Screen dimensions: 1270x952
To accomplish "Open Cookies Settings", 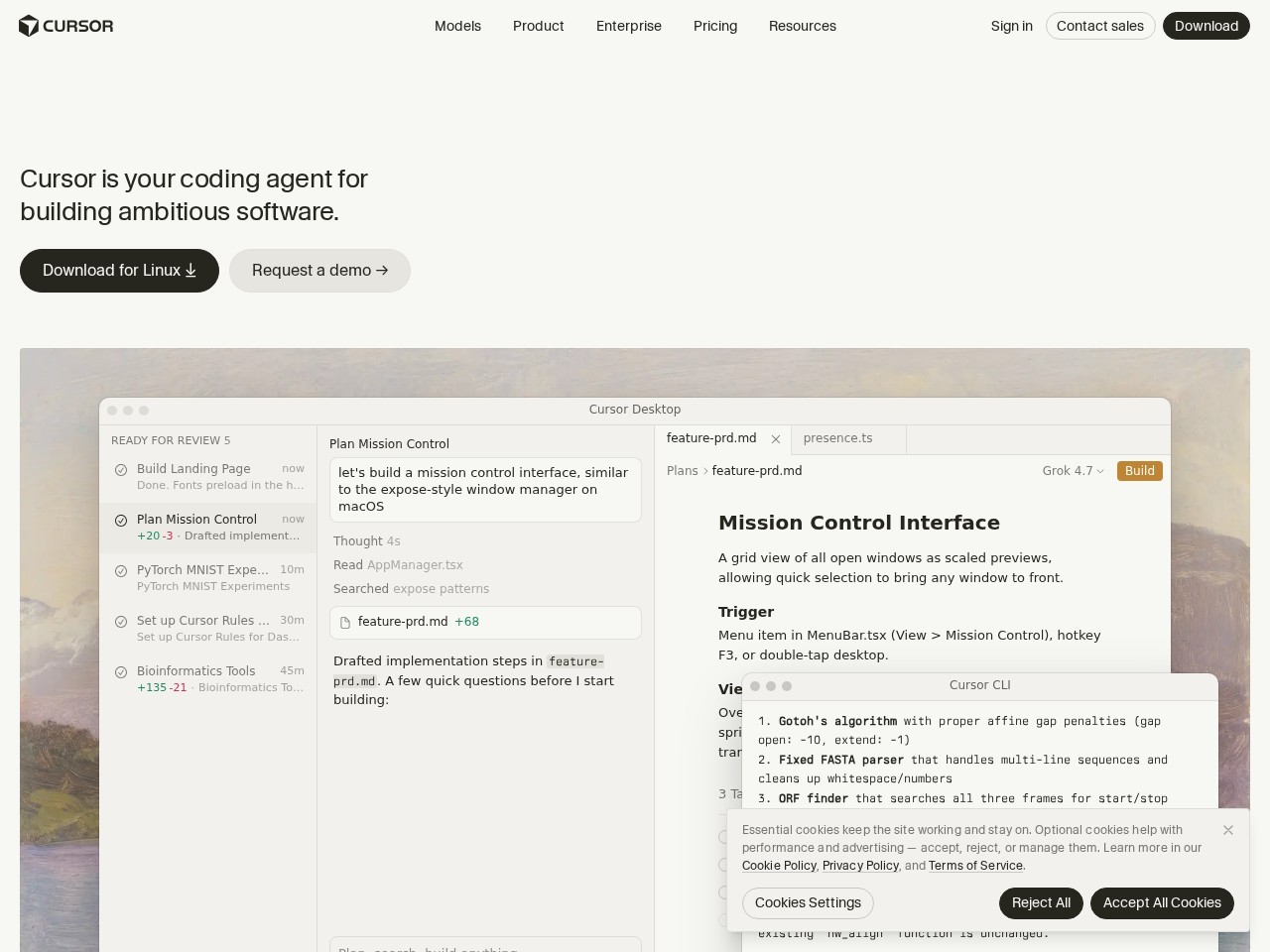I will 808,903.
